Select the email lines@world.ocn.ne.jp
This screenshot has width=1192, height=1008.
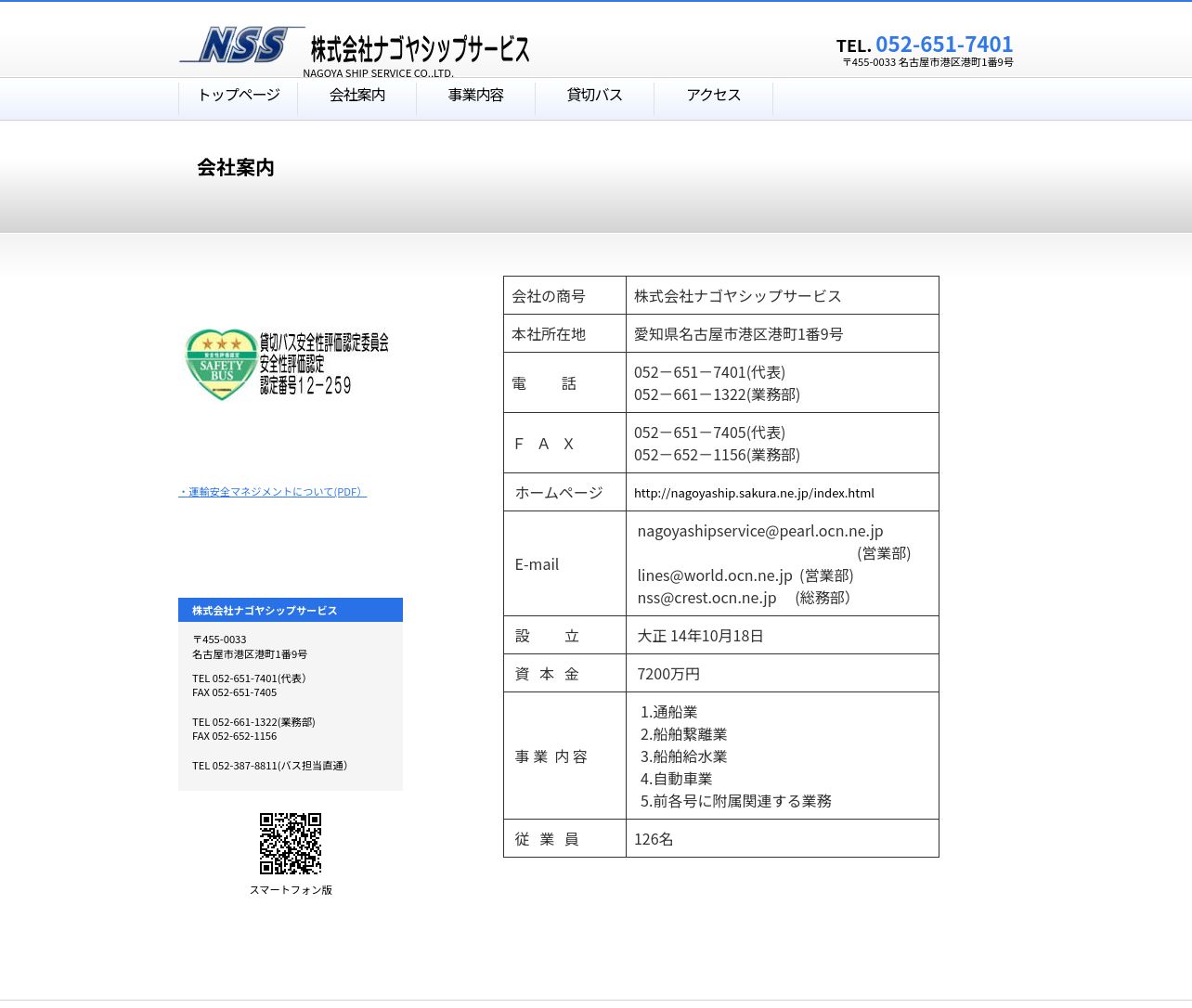coord(715,575)
